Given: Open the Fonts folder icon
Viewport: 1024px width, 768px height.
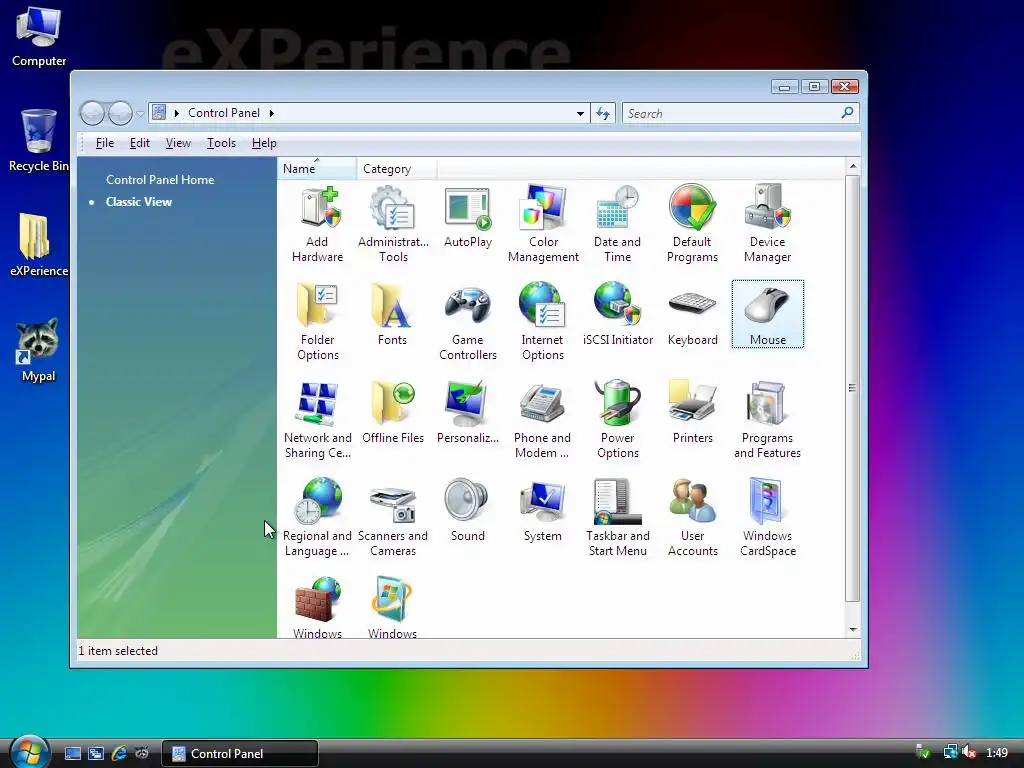Looking at the screenshot, I should click(392, 314).
